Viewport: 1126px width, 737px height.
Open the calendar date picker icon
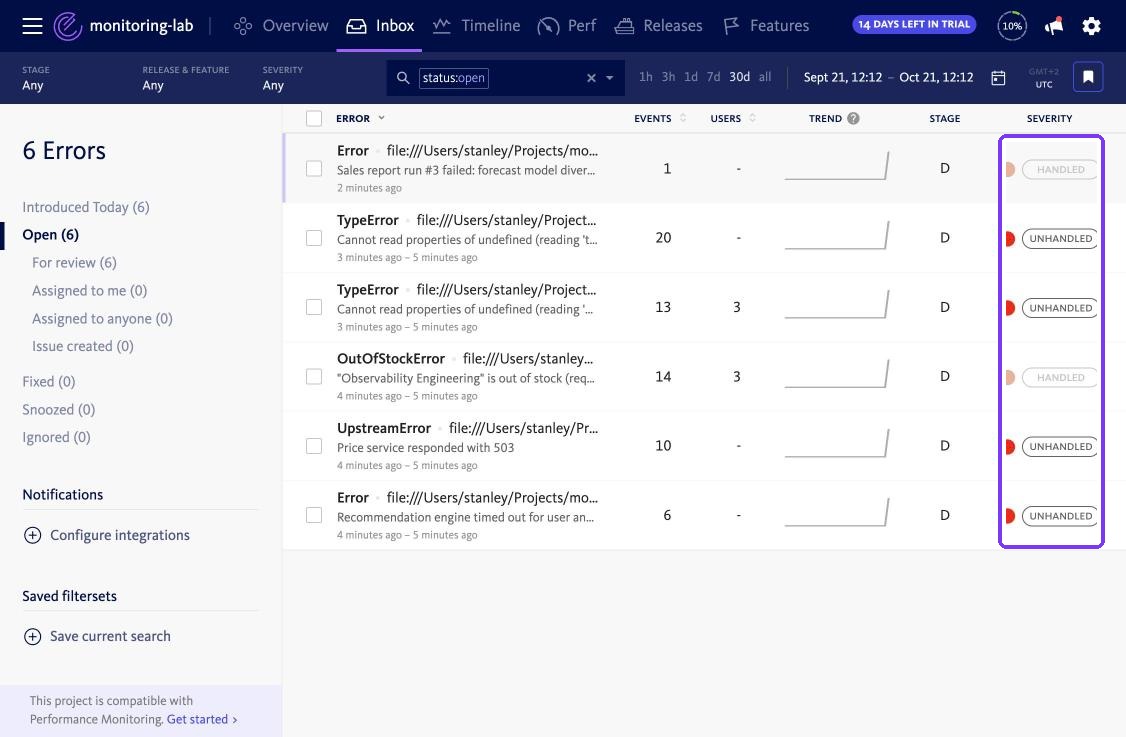point(998,78)
